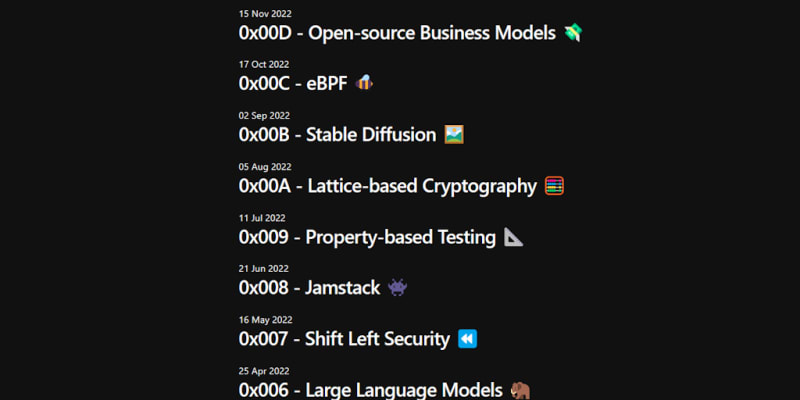
Task: Click the 02 Sep 2022 date label
Action: (265, 115)
